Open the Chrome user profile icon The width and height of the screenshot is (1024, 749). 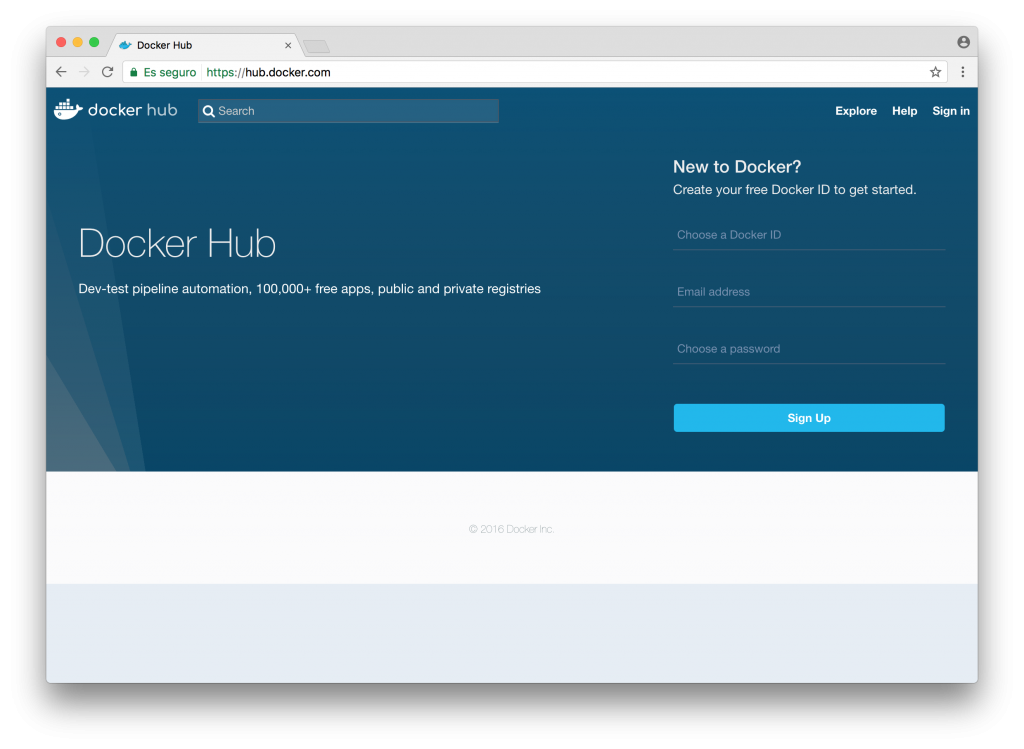click(x=963, y=42)
